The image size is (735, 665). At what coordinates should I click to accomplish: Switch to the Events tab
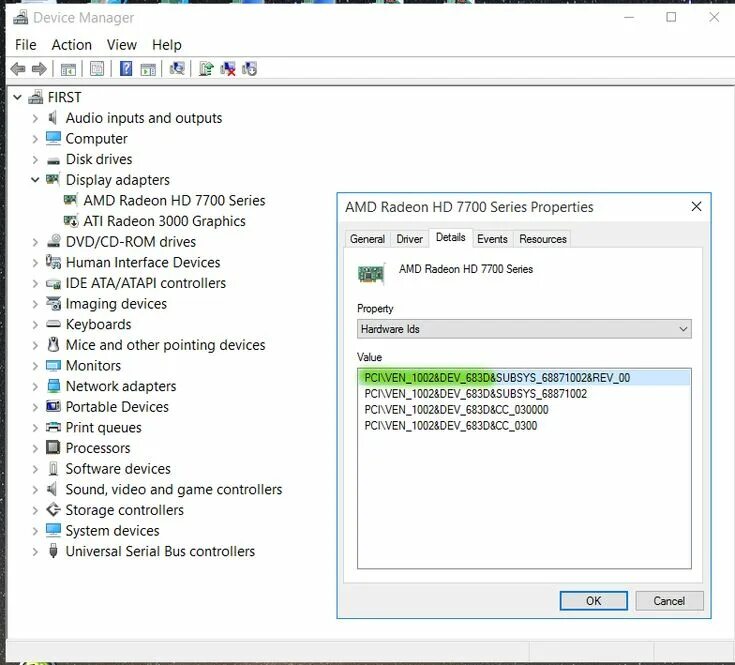[492, 239]
